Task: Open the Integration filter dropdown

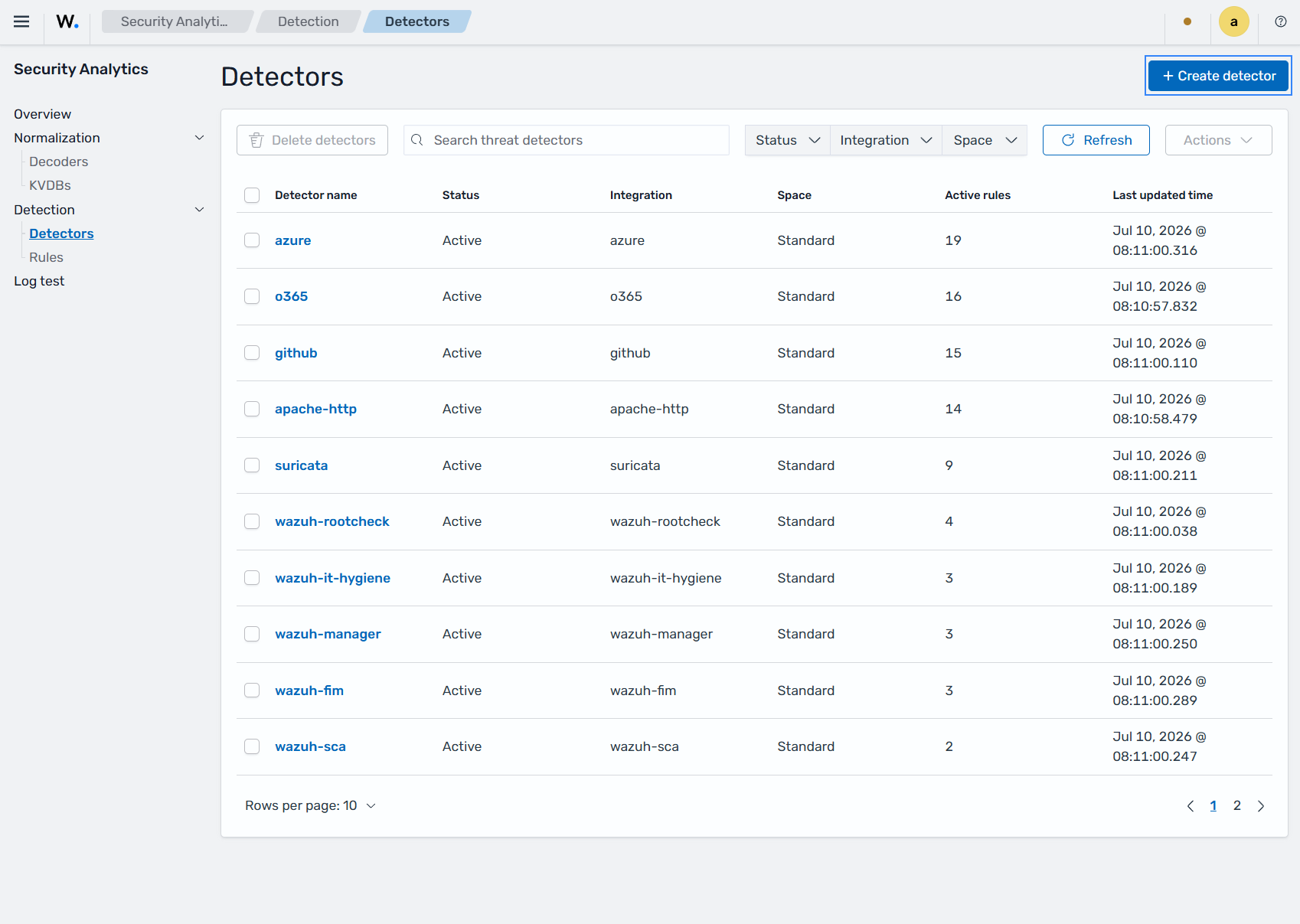Action: 886,140
